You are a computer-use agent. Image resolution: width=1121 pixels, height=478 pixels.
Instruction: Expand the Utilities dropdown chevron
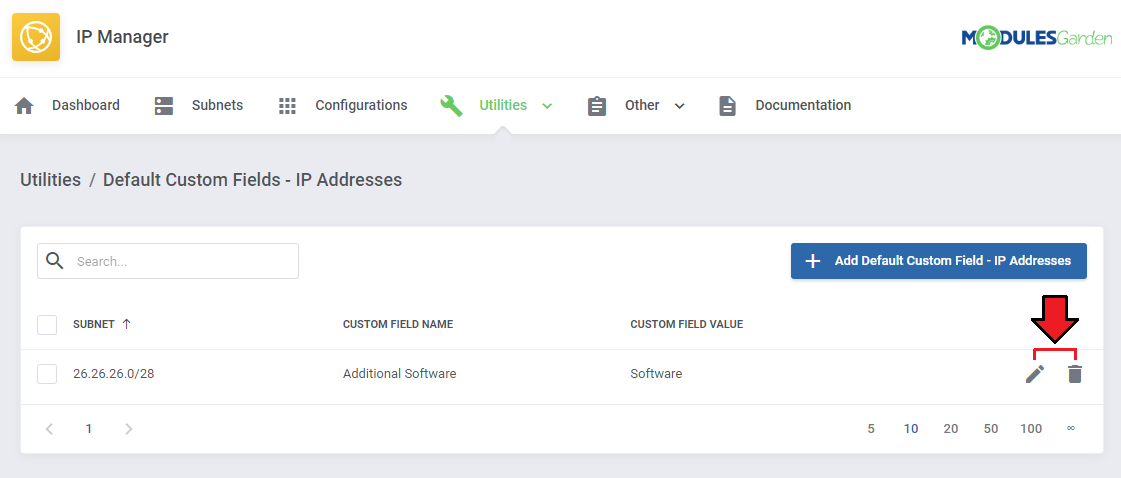click(x=547, y=106)
